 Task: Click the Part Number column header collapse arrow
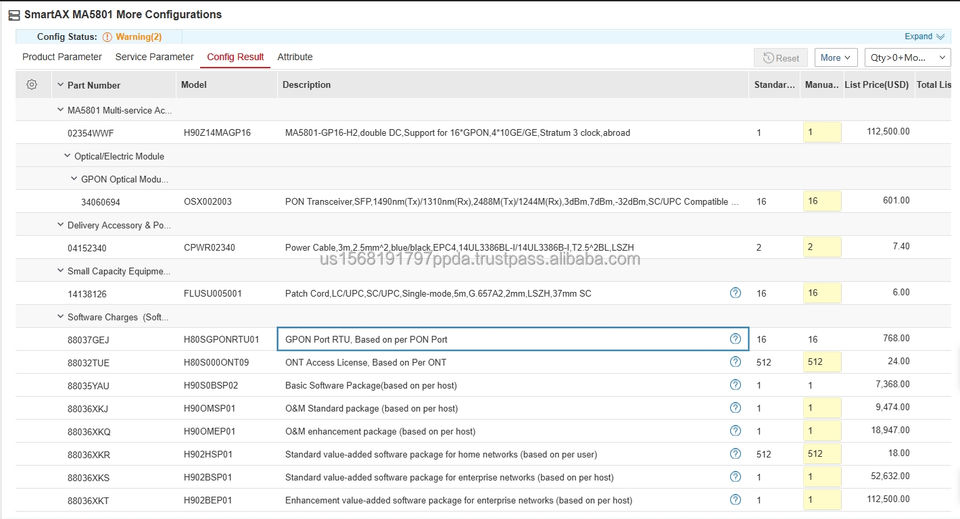[60, 85]
